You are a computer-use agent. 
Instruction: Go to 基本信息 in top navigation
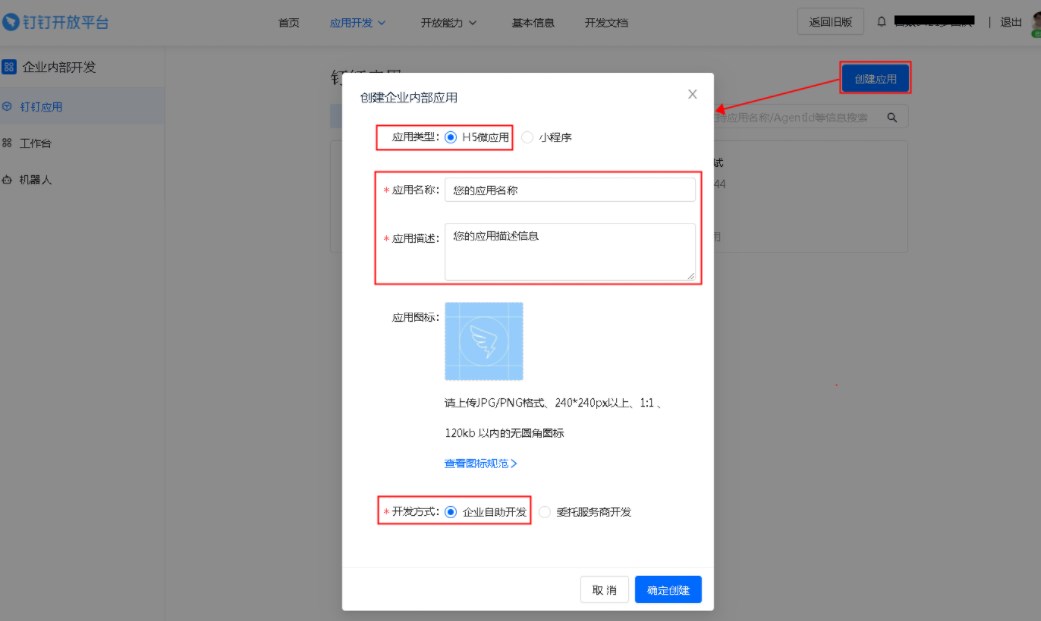[533, 22]
